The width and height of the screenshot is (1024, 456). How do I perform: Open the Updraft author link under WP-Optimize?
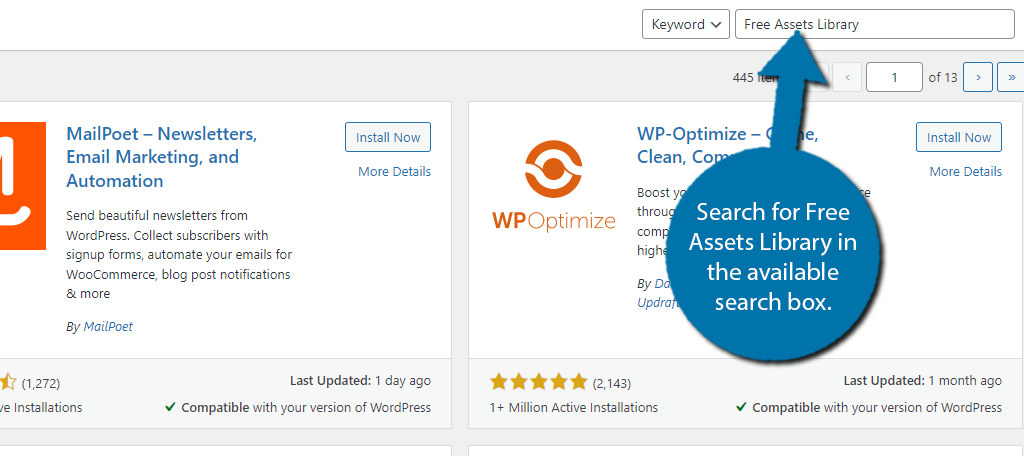point(658,303)
